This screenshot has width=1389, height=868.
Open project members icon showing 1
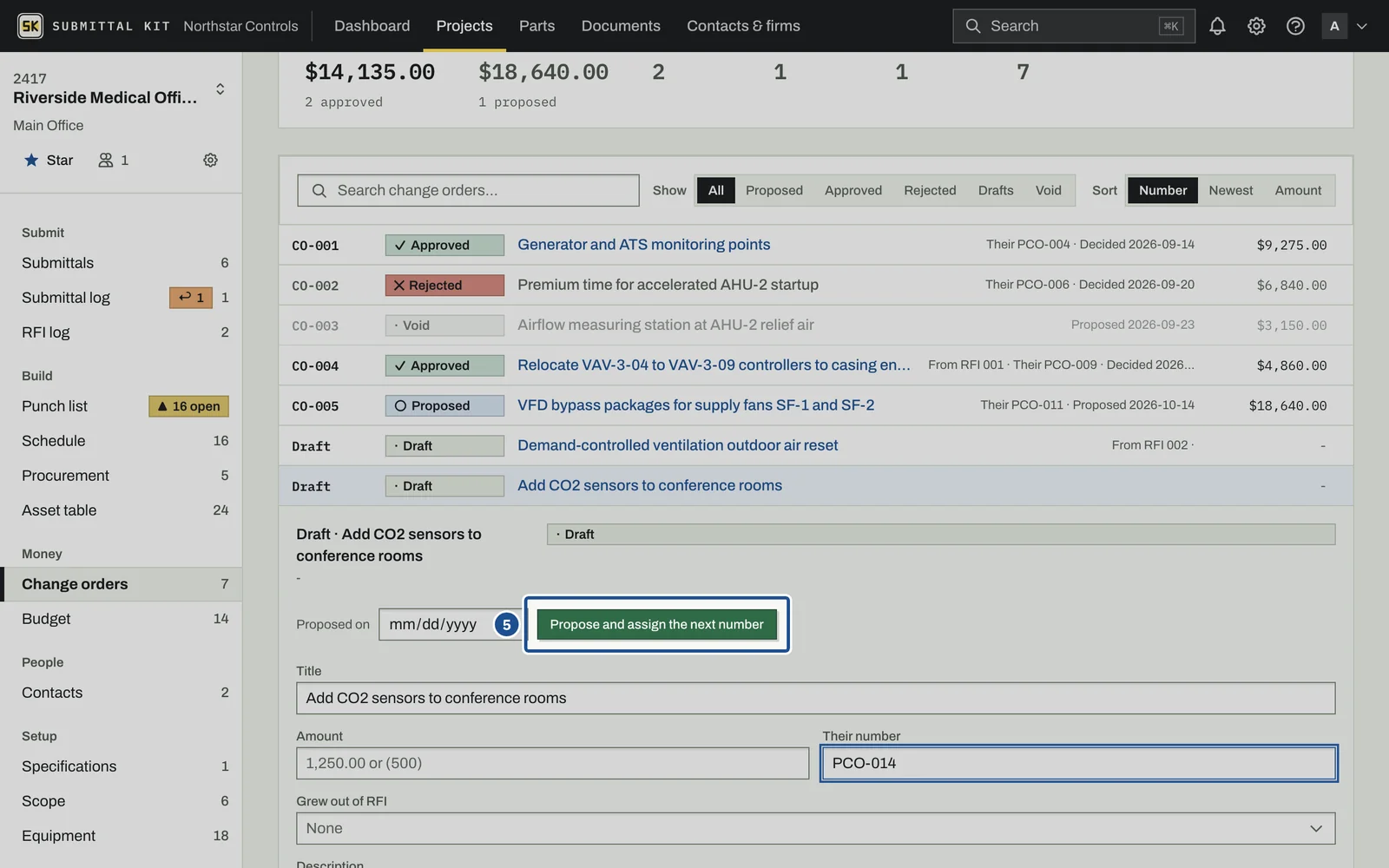tap(114, 161)
